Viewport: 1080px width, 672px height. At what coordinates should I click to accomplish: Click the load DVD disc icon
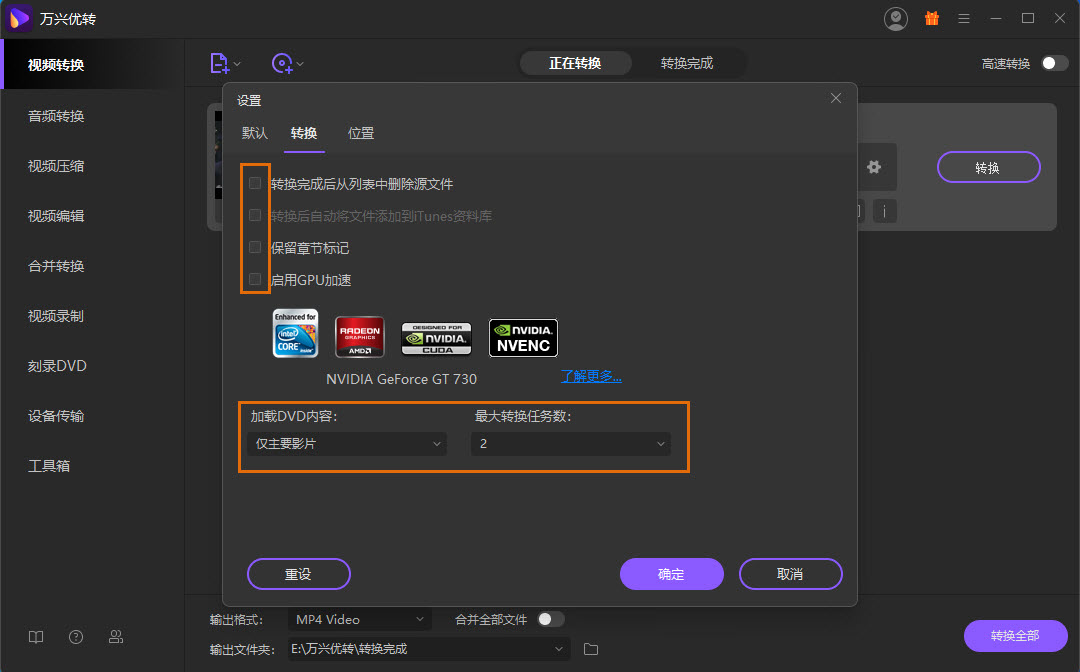(283, 62)
